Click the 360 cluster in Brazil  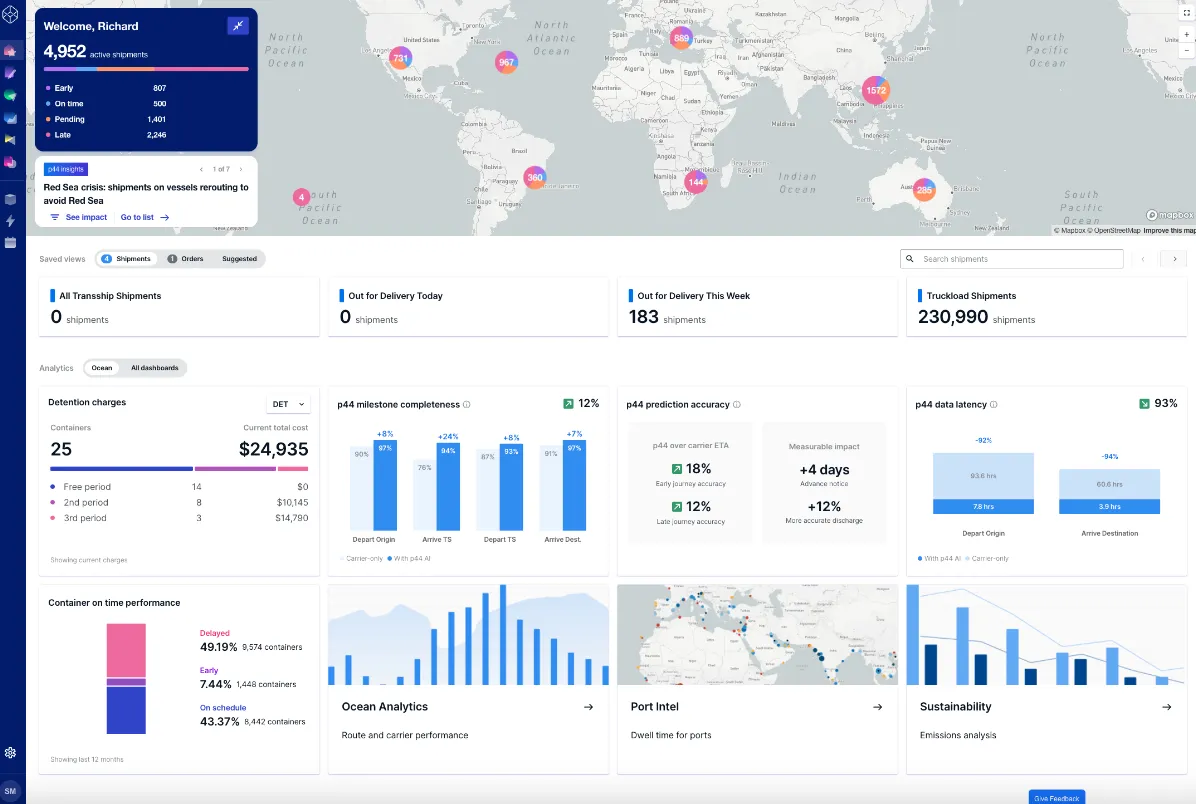pyautogui.click(x=535, y=178)
